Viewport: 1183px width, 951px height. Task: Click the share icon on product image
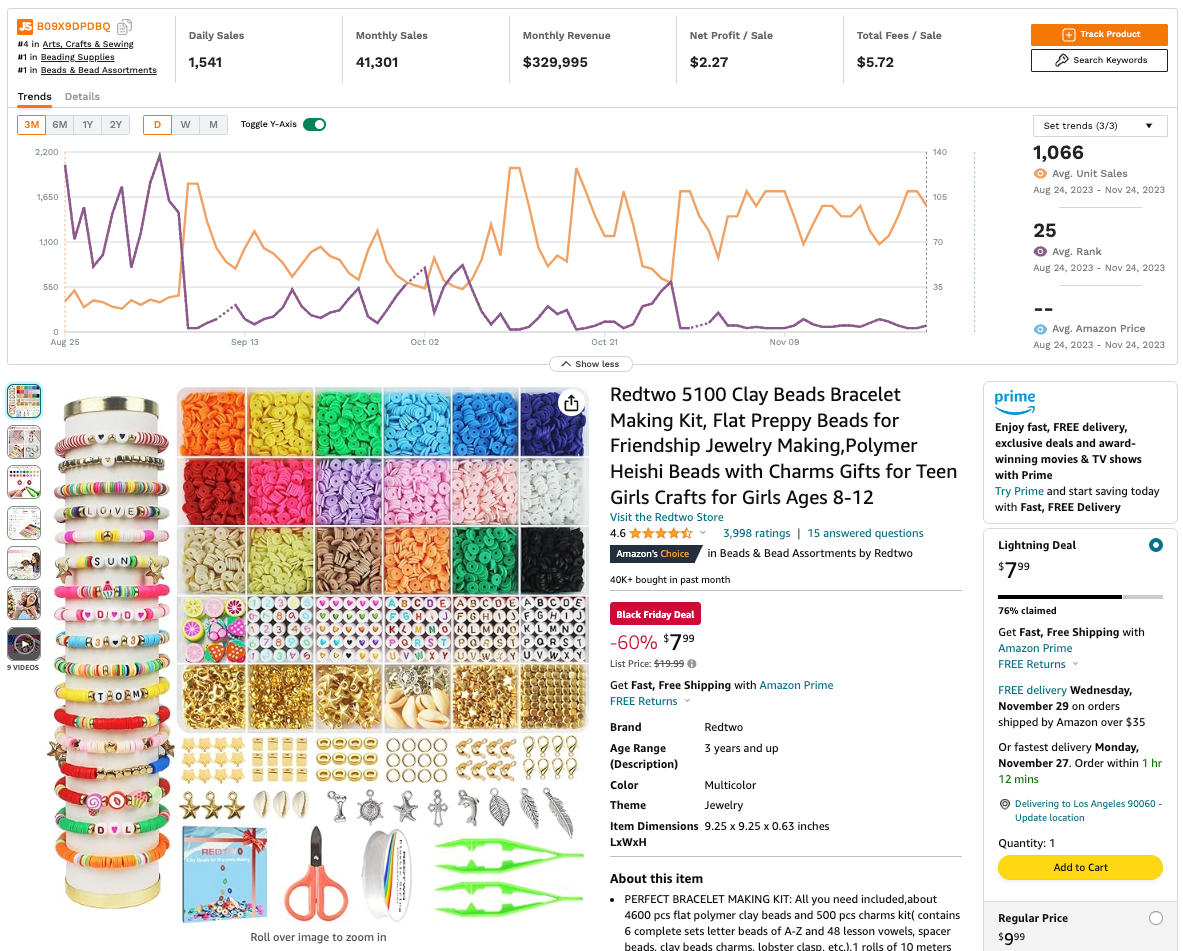tap(571, 404)
